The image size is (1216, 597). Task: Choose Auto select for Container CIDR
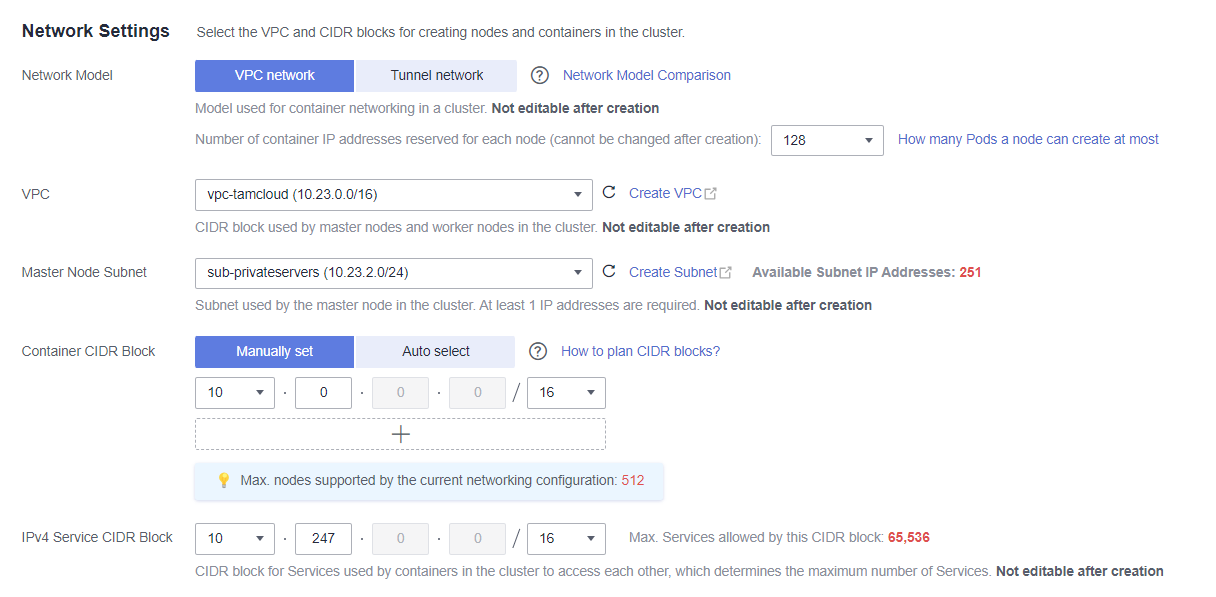pos(435,352)
